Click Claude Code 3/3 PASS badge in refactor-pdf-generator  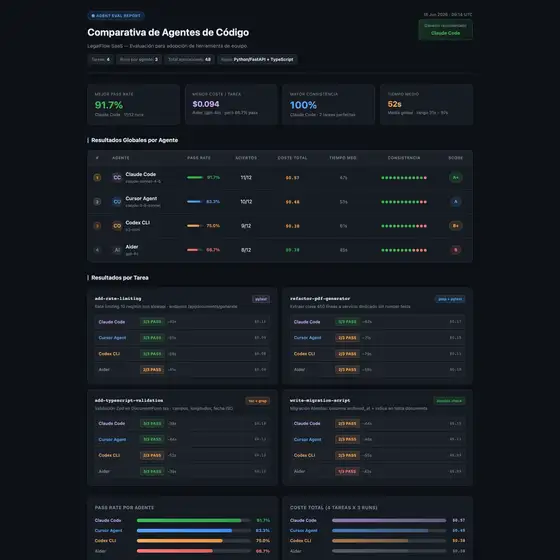tap(347, 322)
